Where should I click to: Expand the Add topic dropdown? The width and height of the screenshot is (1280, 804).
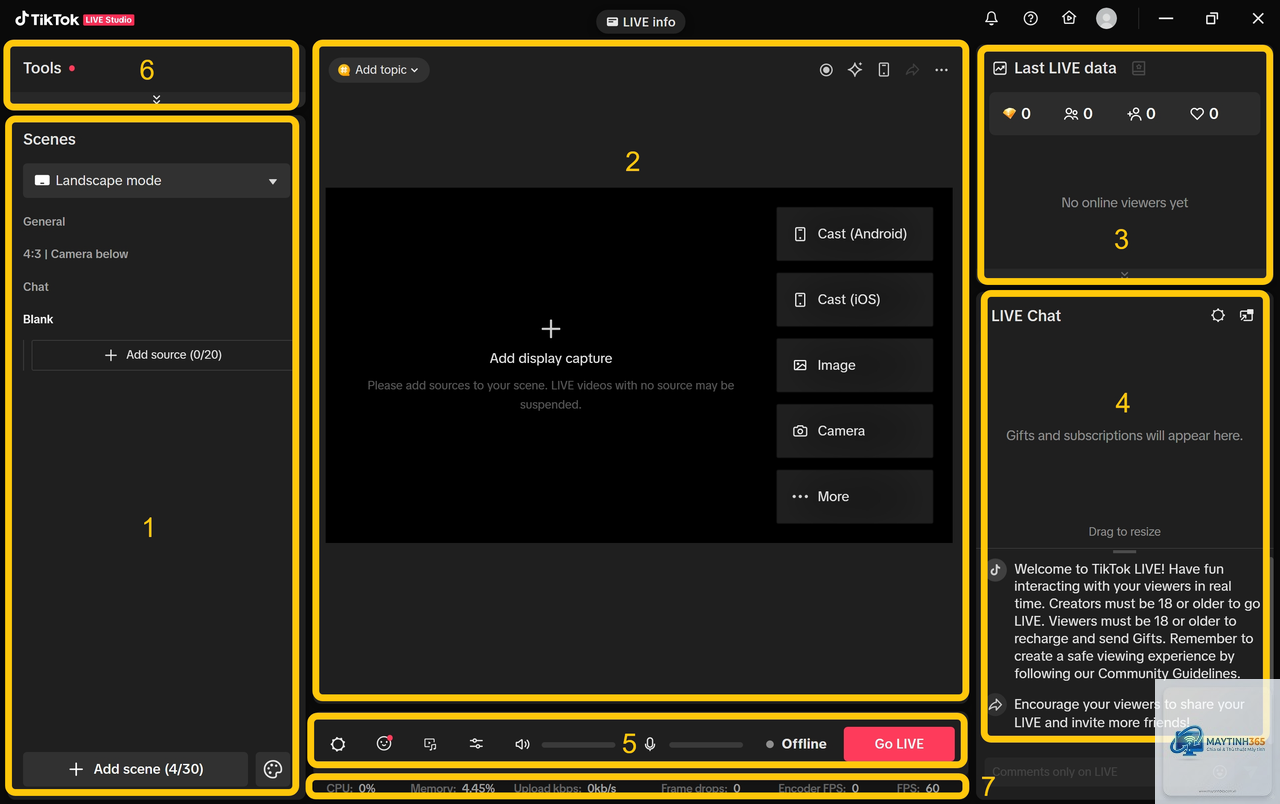[380, 70]
